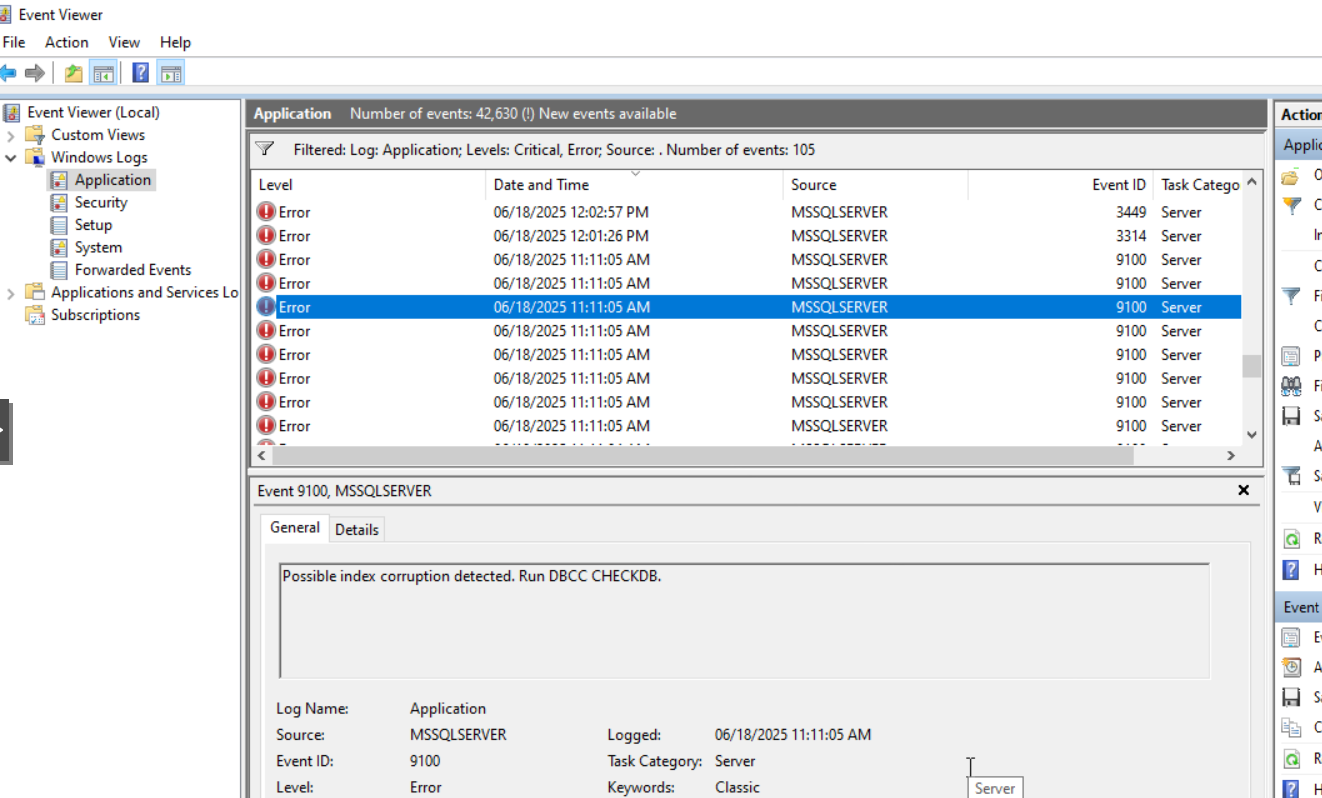1322x798 pixels.
Task: Toggle Show/Hide Console Tree toolbar button
Action: [x=102, y=73]
